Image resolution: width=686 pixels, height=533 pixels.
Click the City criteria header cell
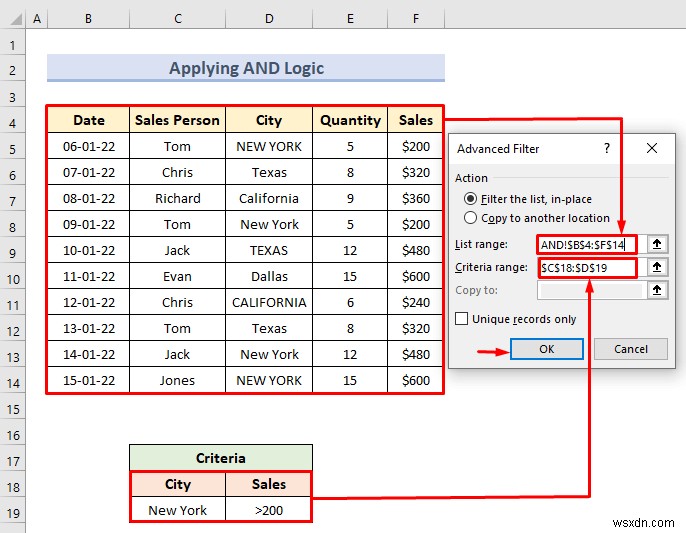[x=178, y=484]
